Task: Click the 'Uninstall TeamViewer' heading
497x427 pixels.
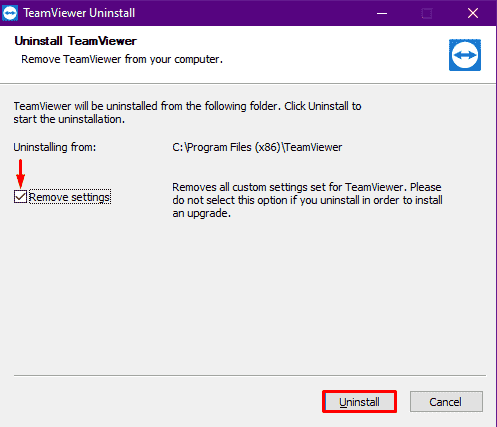Action: [76, 41]
